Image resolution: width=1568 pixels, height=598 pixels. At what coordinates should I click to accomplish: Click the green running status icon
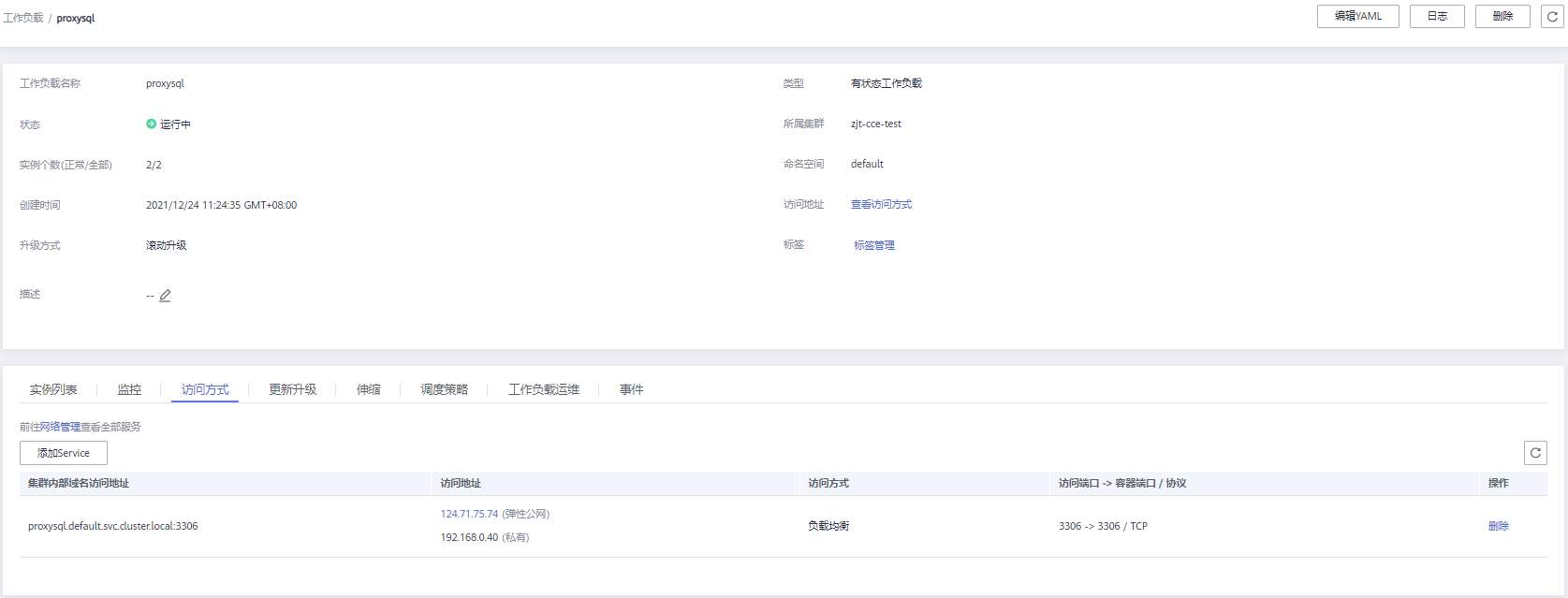click(x=152, y=124)
